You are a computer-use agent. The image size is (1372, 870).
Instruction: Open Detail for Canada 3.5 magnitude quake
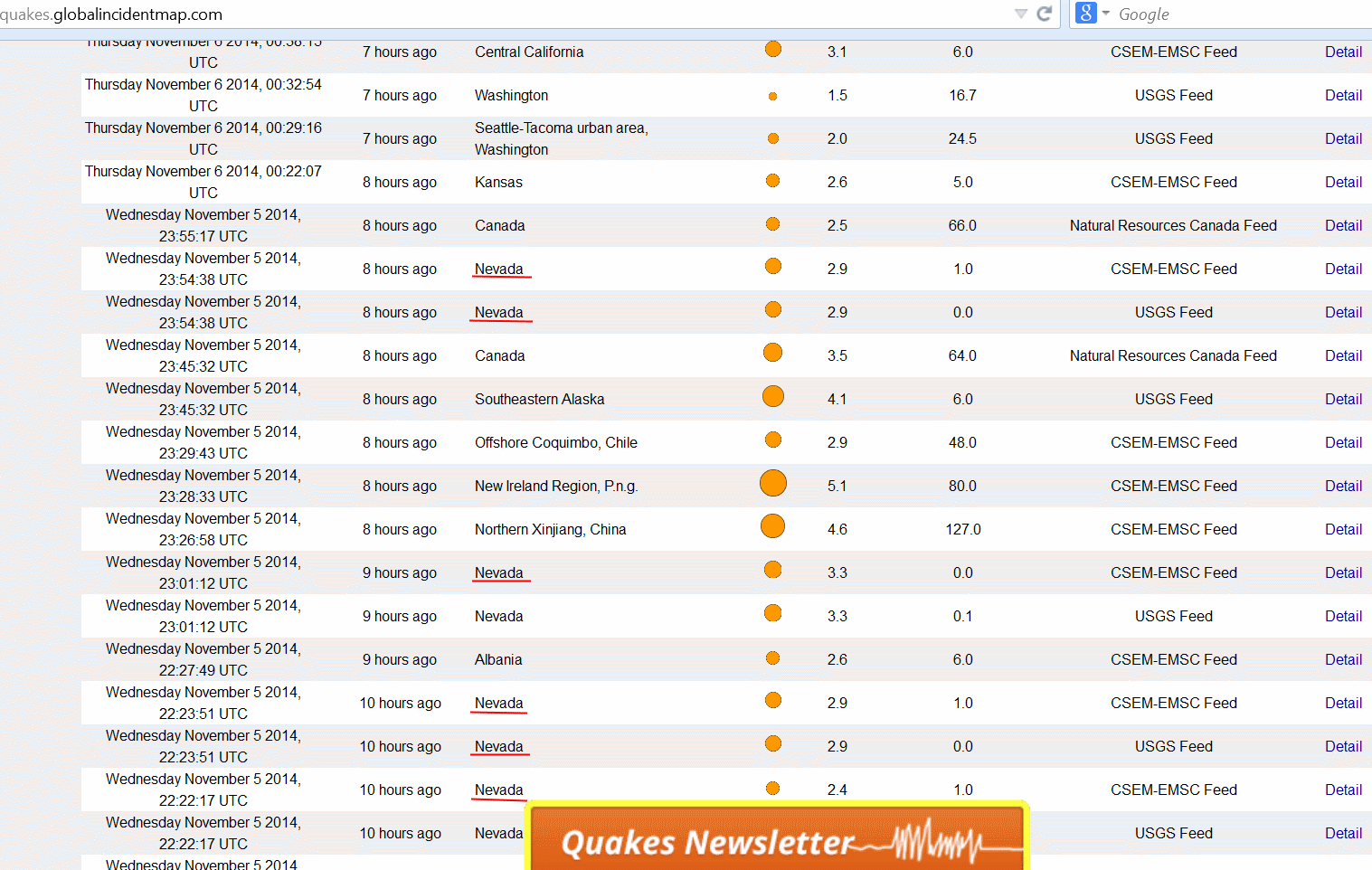[x=1343, y=355]
